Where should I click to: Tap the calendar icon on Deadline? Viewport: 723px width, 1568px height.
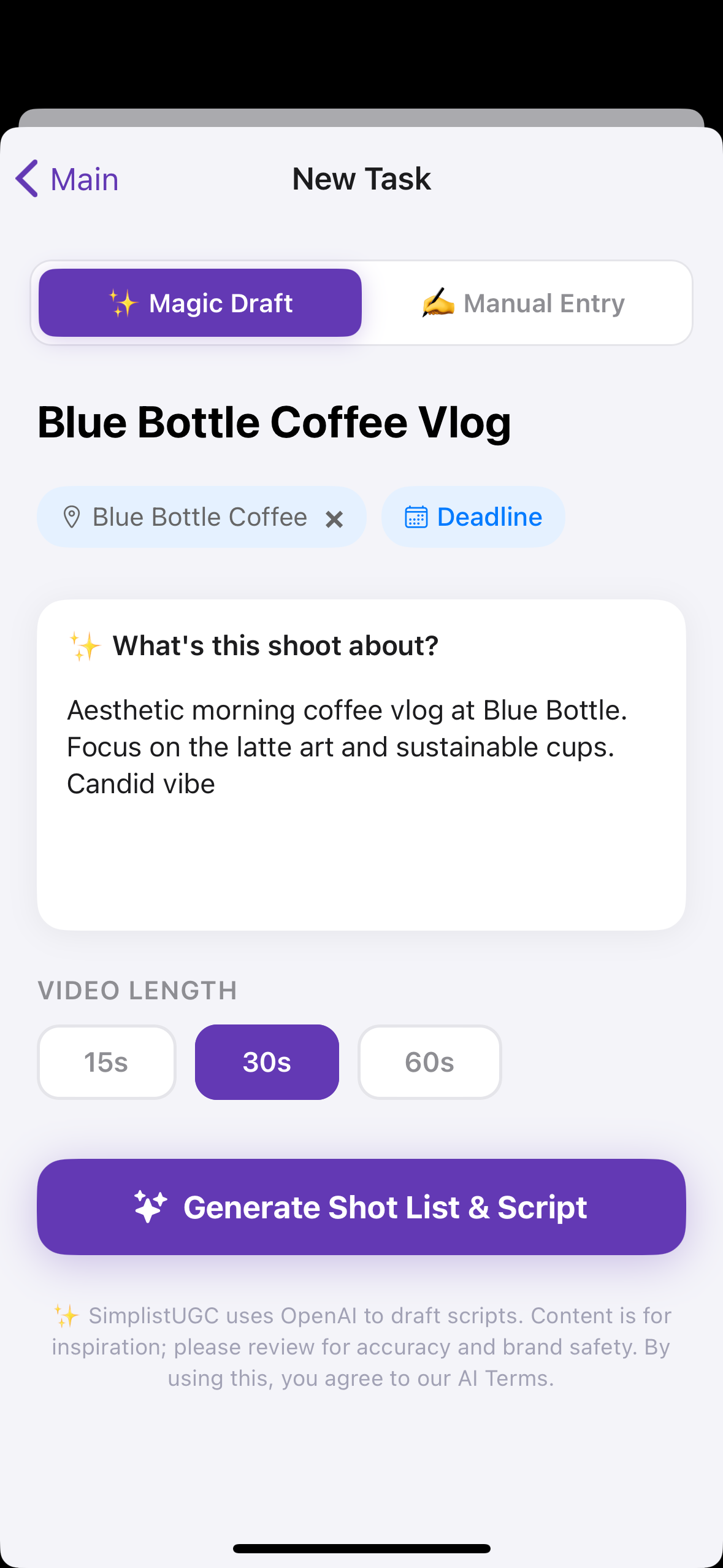point(416,517)
